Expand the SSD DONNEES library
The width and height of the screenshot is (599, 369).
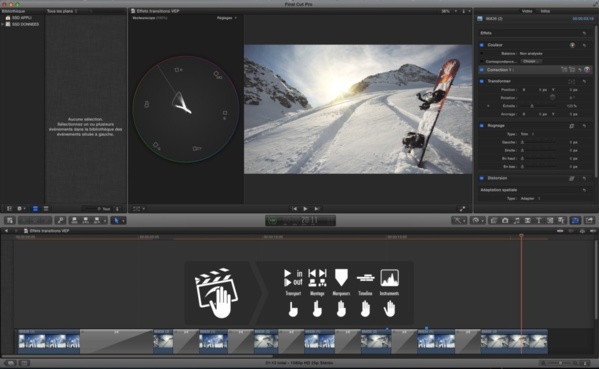coord(3,24)
